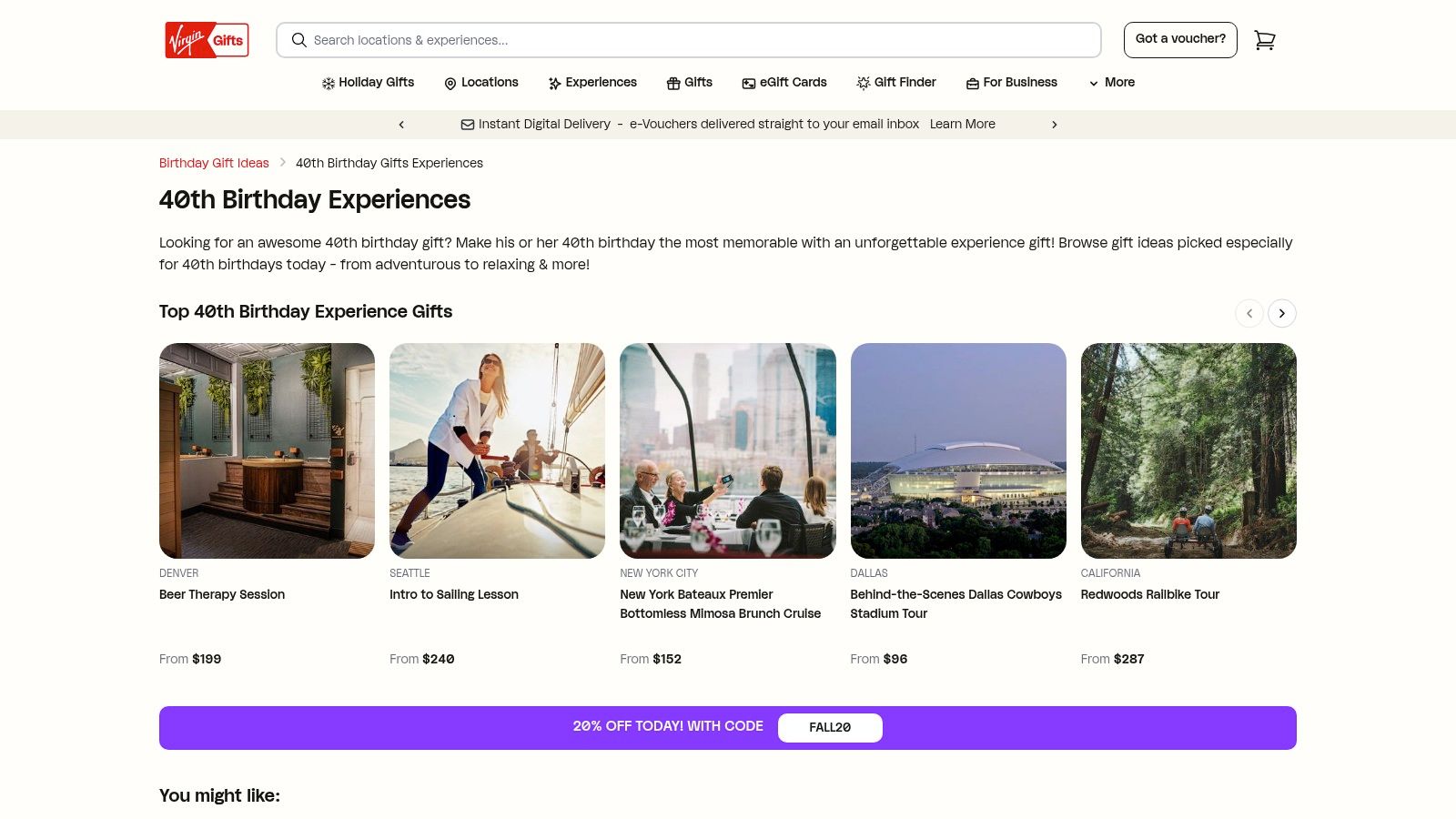Viewport: 1456px width, 819px height.
Task: Open the Redwoods Railbike Tour thumbnail
Action: point(1188,450)
